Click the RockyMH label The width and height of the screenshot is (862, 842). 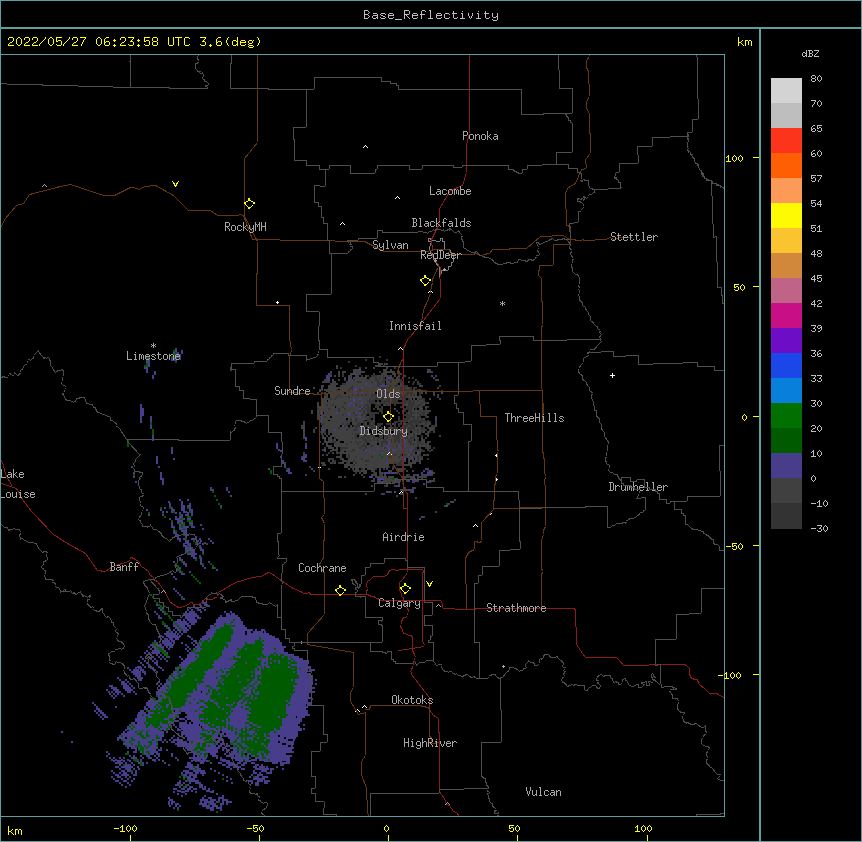(245, 227)
